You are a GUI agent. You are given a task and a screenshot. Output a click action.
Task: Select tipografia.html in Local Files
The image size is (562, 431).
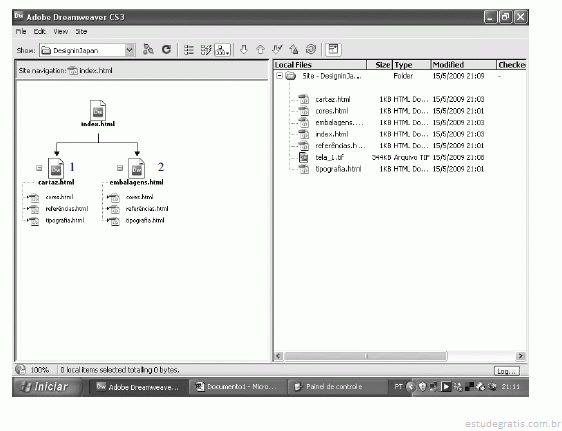[338, 169]
